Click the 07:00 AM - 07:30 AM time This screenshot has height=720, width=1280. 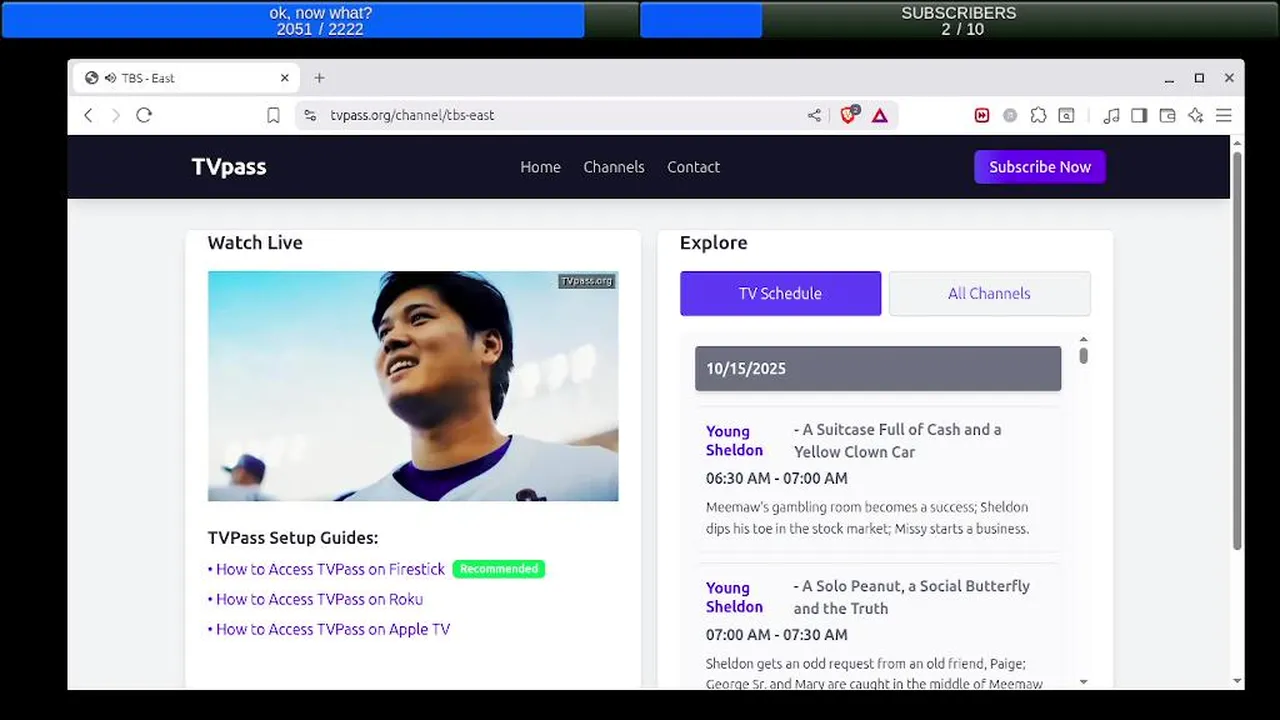pyautogui.click(x=777, y=634)
